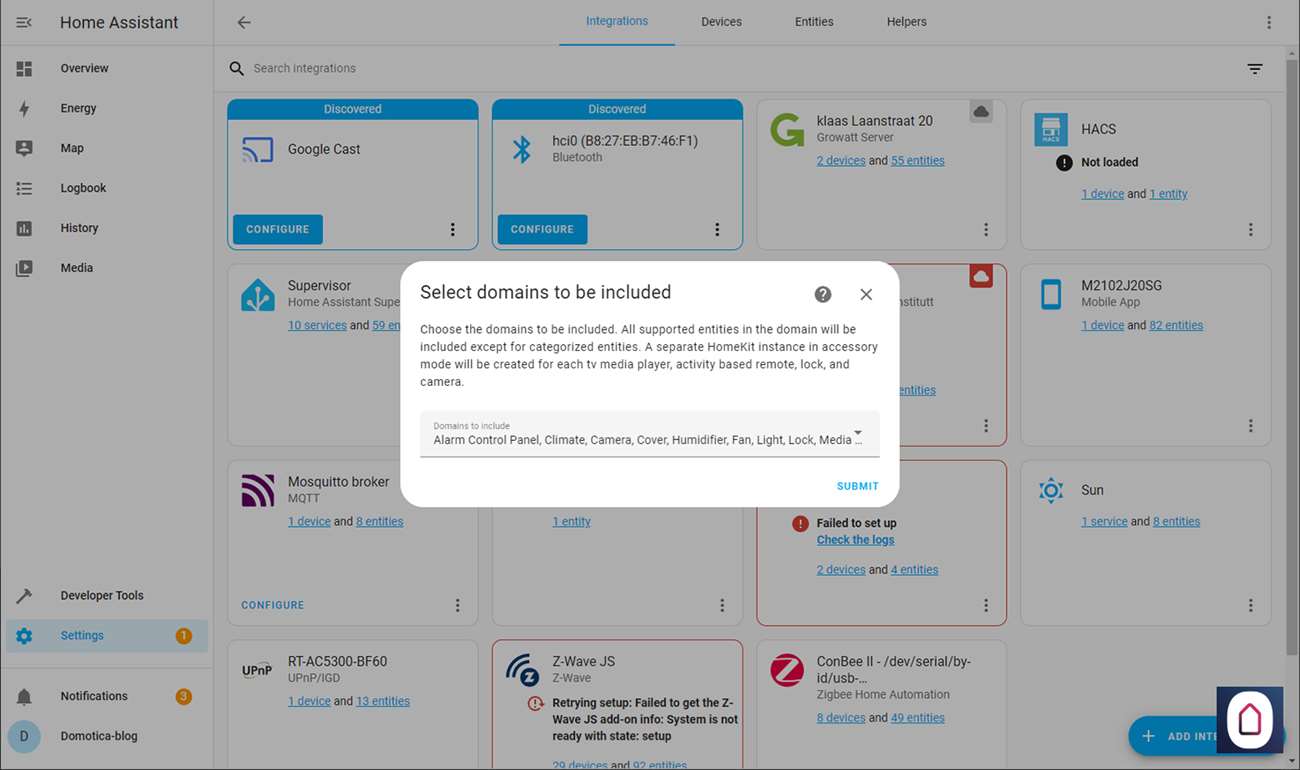Close the Select domains dialog
The width and height of the screenshot is (1300, 770).
(866, 294)
